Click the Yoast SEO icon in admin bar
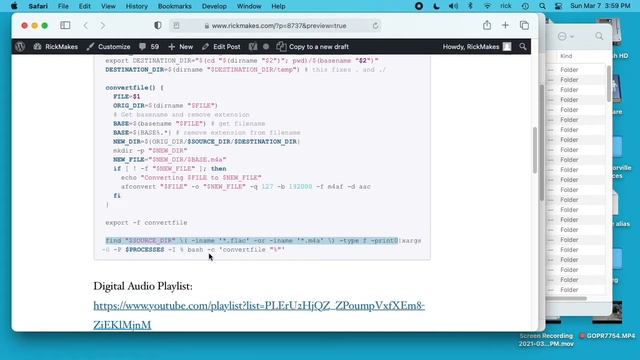The image size is (640, 360). click(x=253, y=47)
